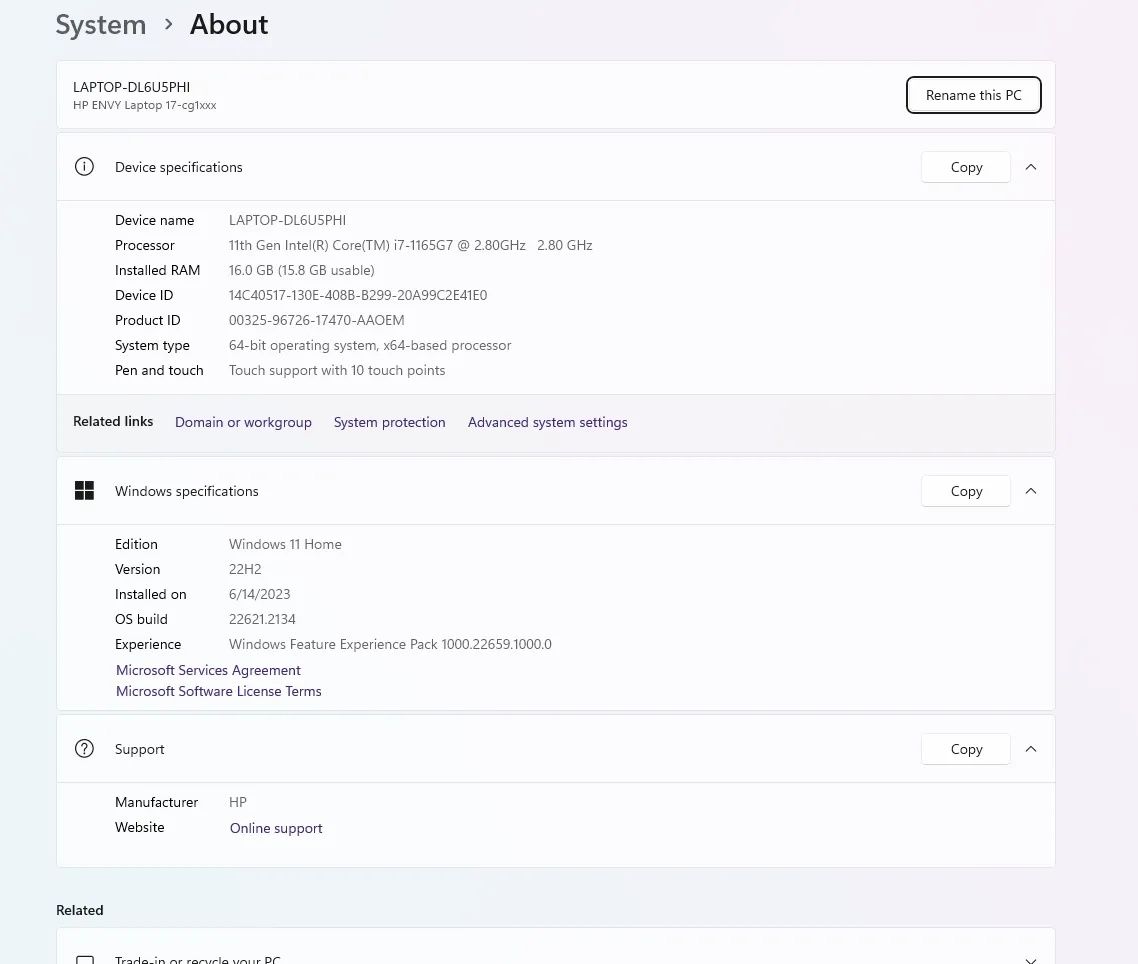Click the Website label in Support
This screenshot has width=1138, height=964.
click(x=139, y=828)
